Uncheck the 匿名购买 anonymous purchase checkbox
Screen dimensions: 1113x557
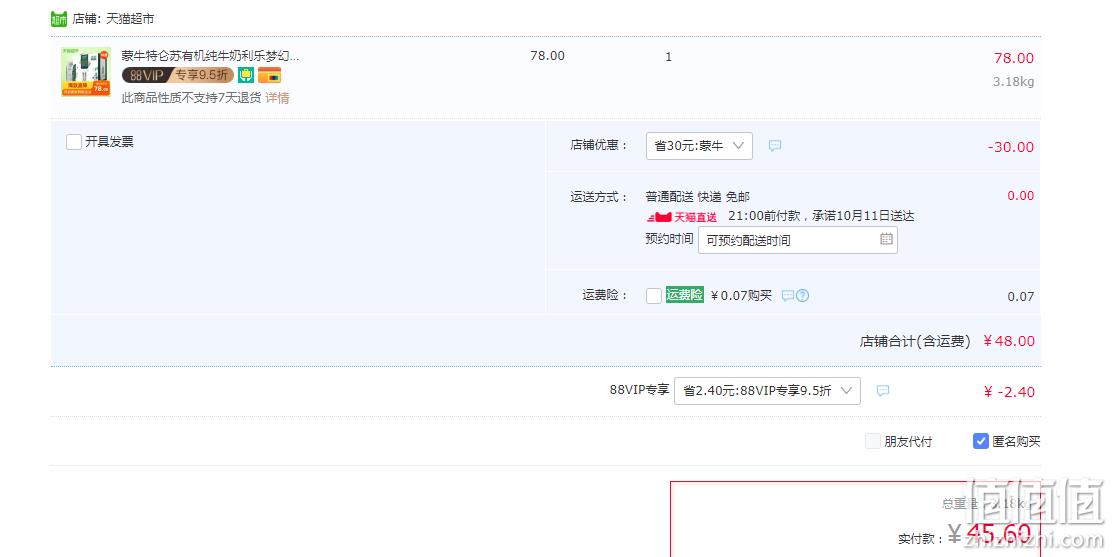(980, 441)
